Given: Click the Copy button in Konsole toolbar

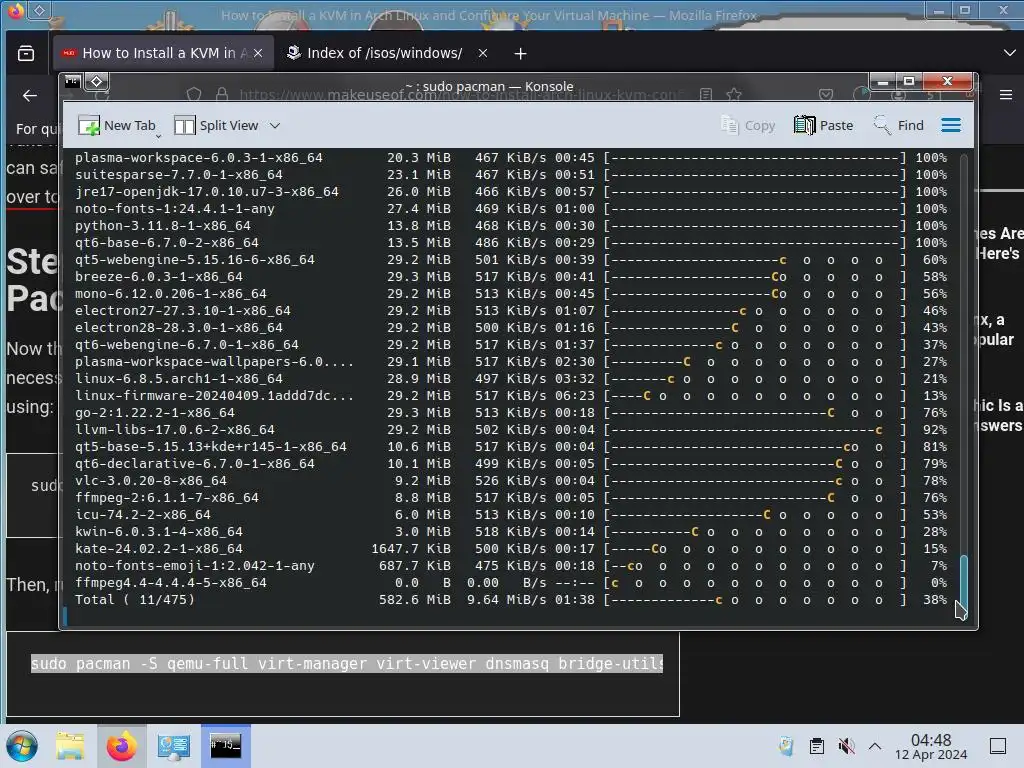Looking at the screenshot, I should click(748, 125).
